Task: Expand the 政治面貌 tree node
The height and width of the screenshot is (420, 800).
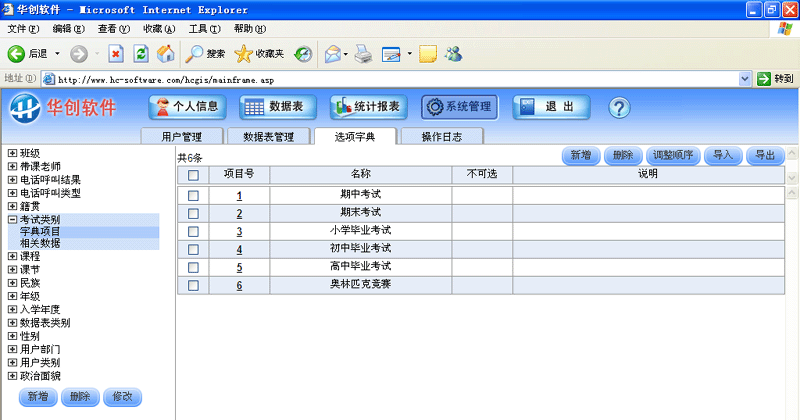Action: pyautogui.click(x=12, y=376)
